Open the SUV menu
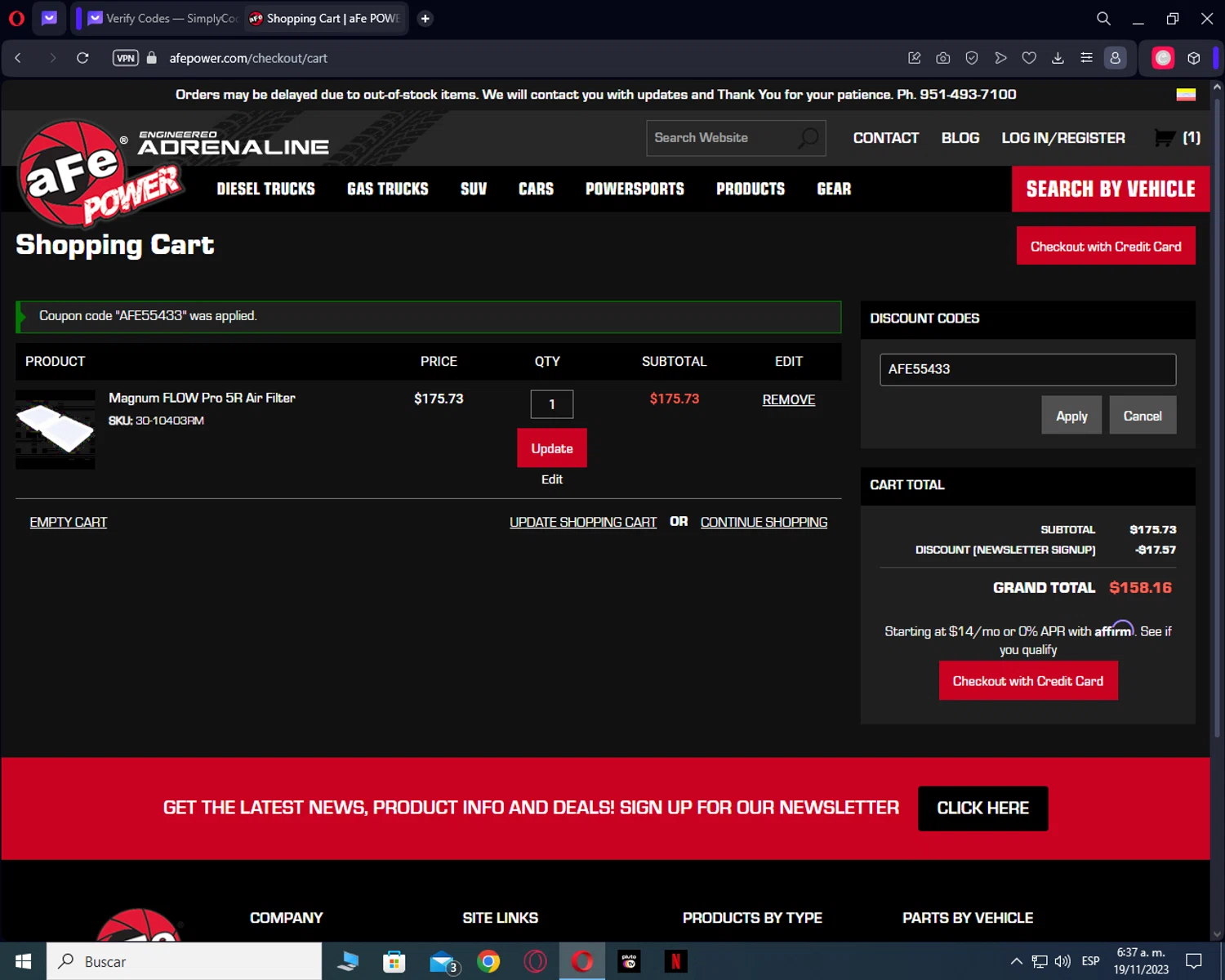The width and height of the screenshot is (1225, 980). [x=474, y=189]
